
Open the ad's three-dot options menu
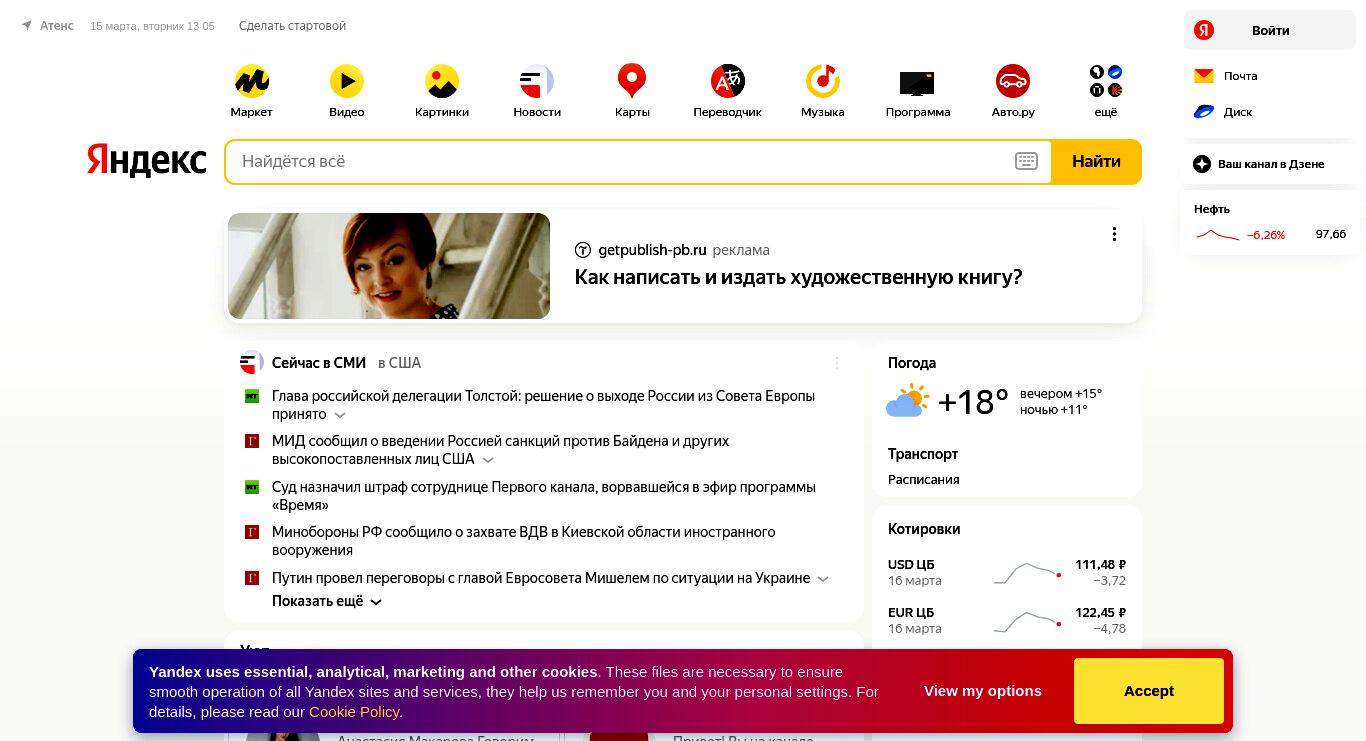pos(1114,234)
